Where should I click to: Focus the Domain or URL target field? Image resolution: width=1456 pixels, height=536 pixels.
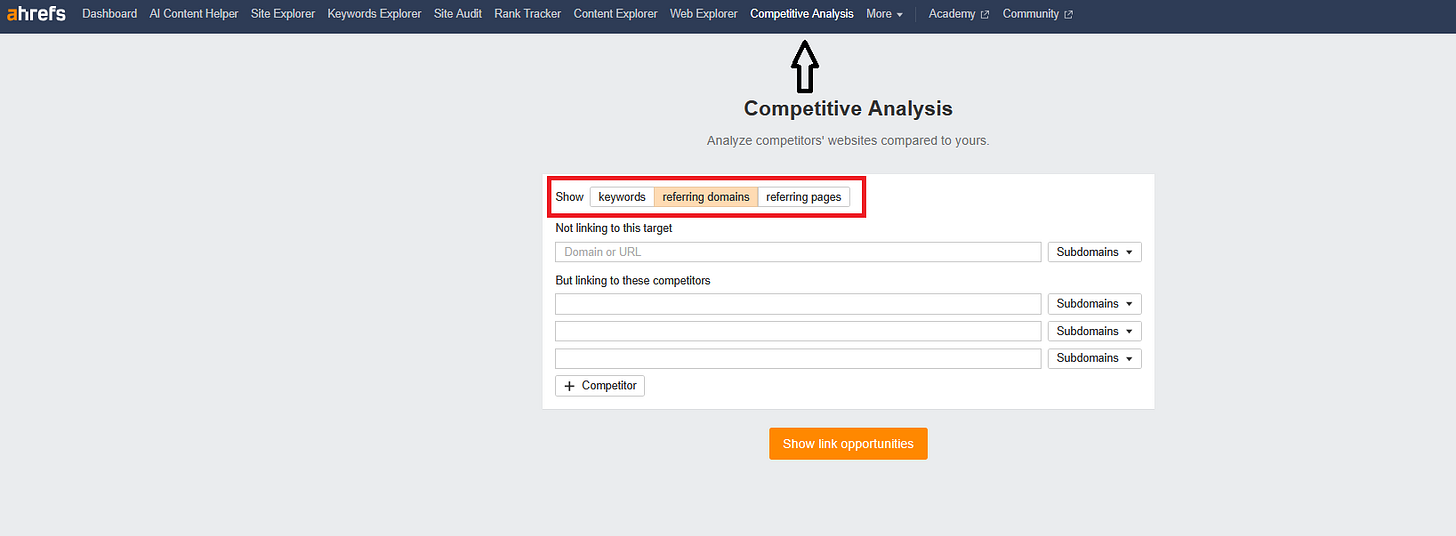click(798, 252)
